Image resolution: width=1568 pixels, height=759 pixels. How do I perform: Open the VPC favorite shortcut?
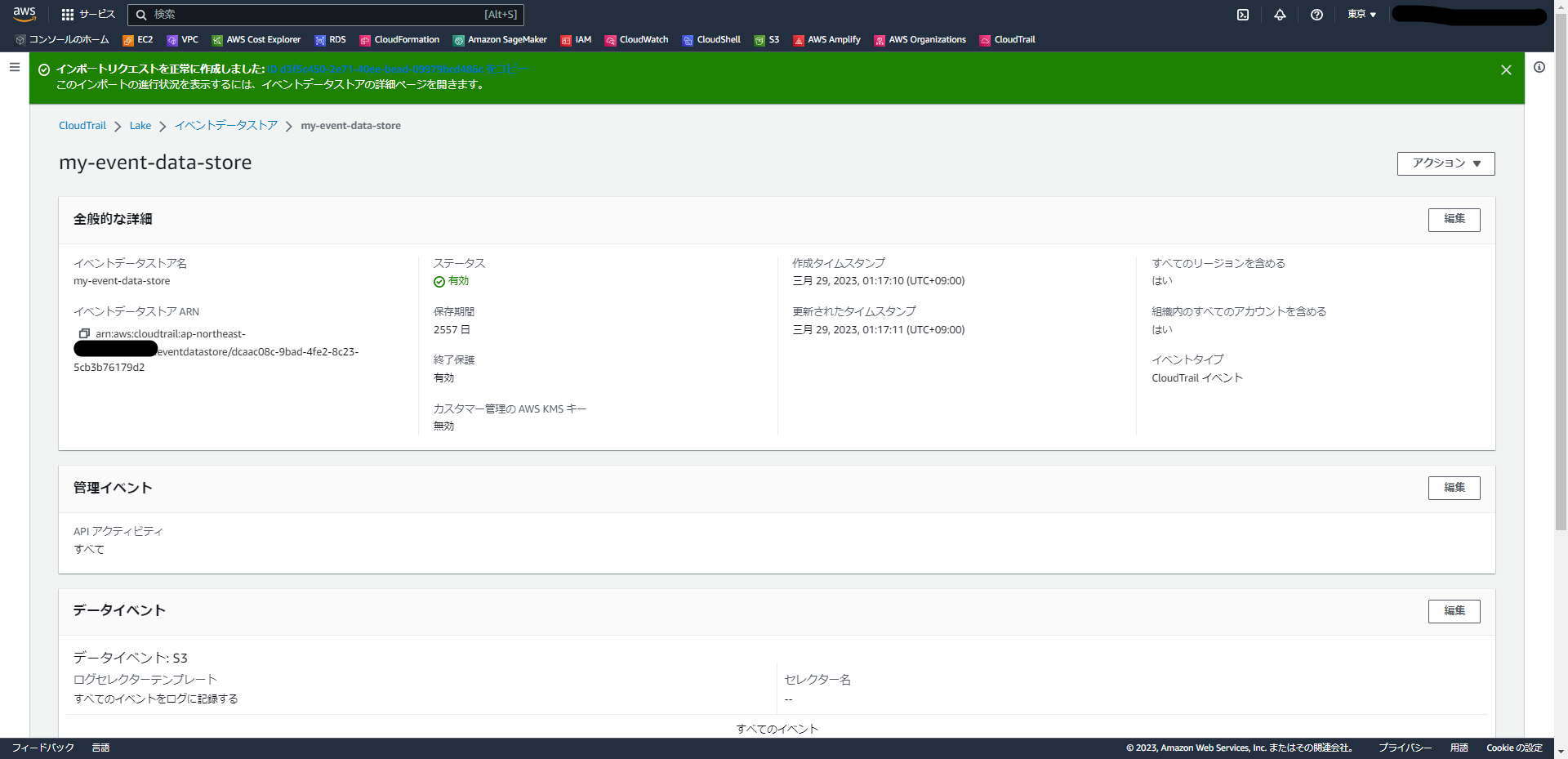tap(182, 39)
